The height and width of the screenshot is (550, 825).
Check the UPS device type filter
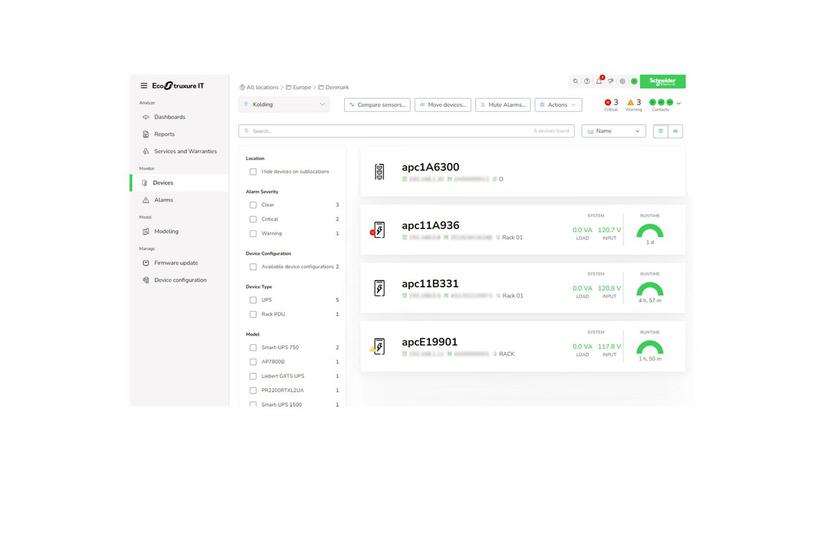click(x=253, y=300)
